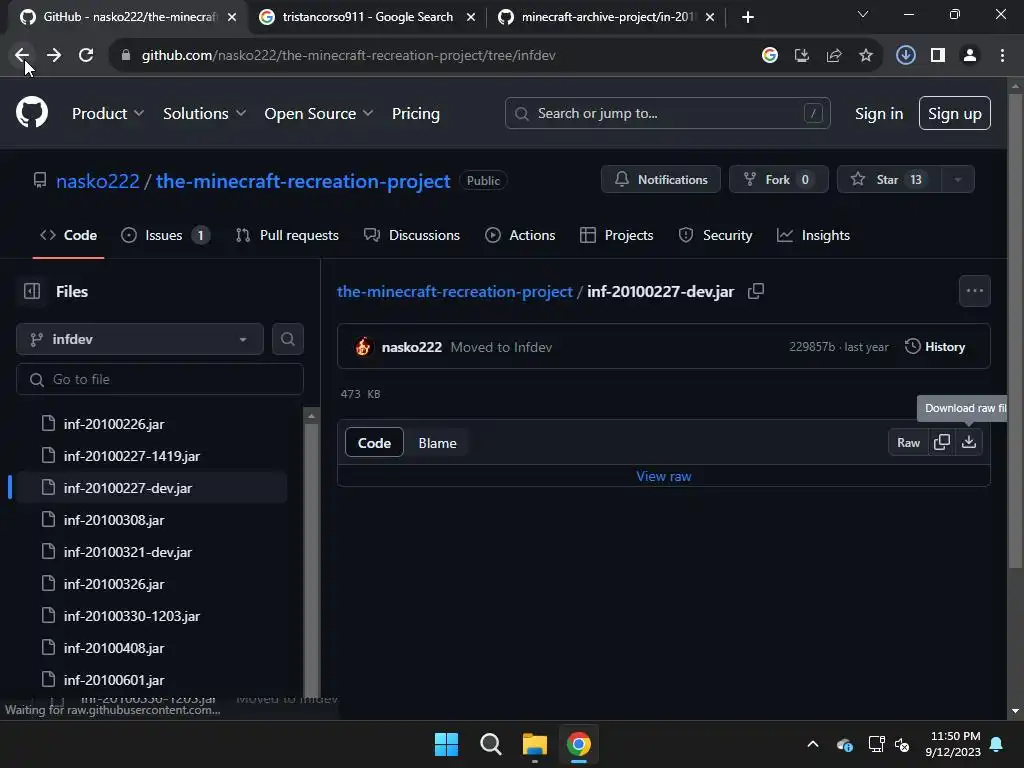Click the GitHub logo home icon
The height and width of the screenshot is (768, 1024).
pyautogui.click(x=32, y=112)
